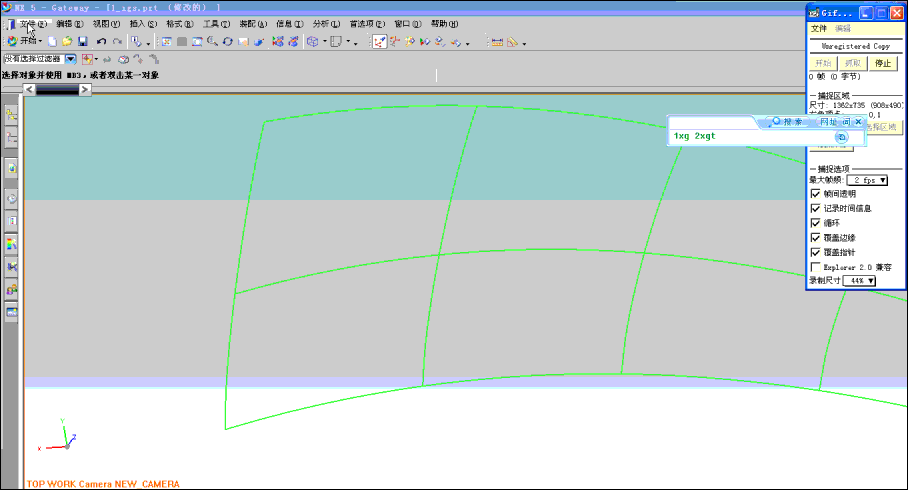This screenshot has height=490, width=908.
Task: Open the 工具 menu
Action: pos(216,24)
